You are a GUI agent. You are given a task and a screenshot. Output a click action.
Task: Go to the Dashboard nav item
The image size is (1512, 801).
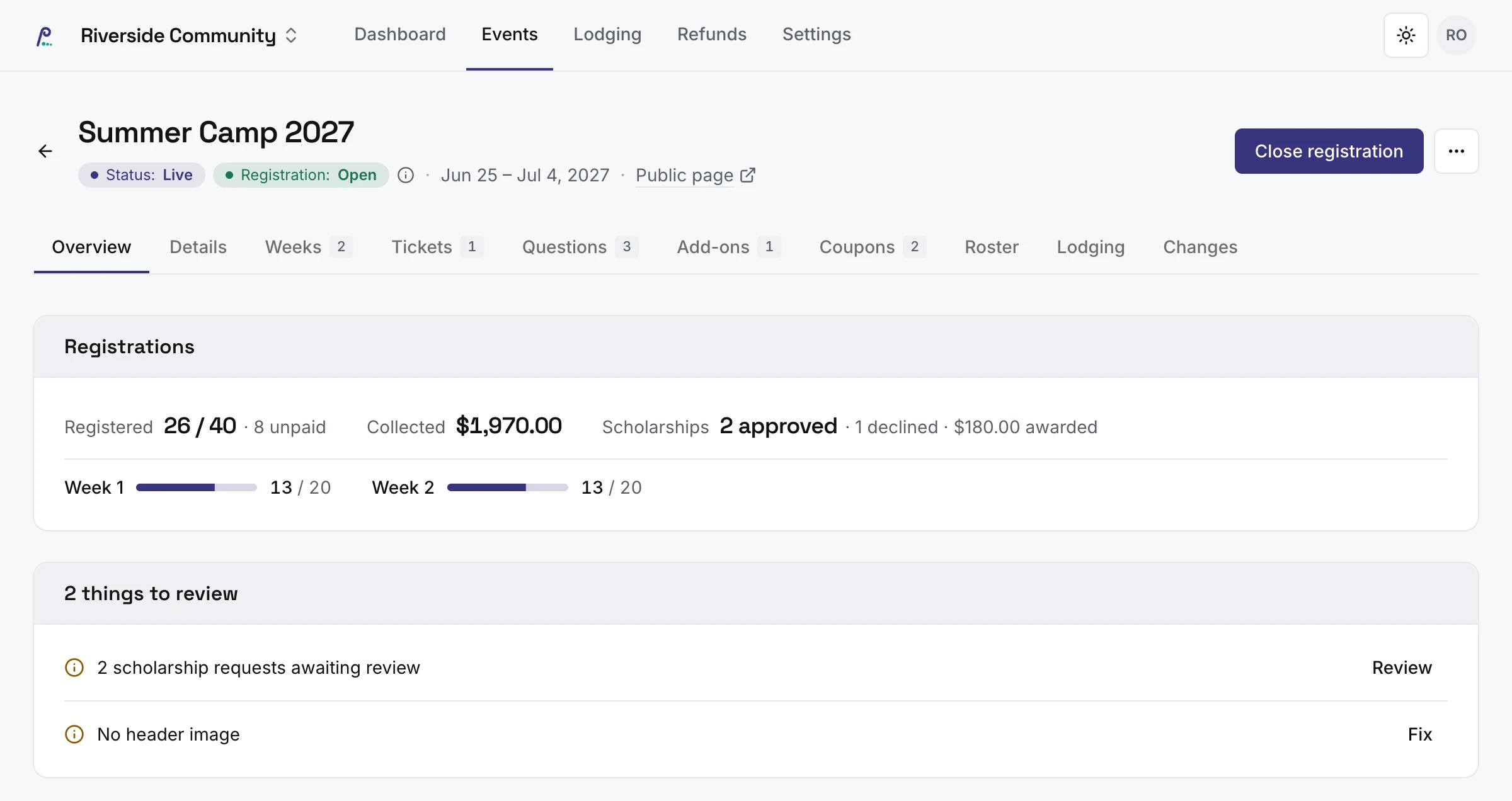[x=400, y=34]
